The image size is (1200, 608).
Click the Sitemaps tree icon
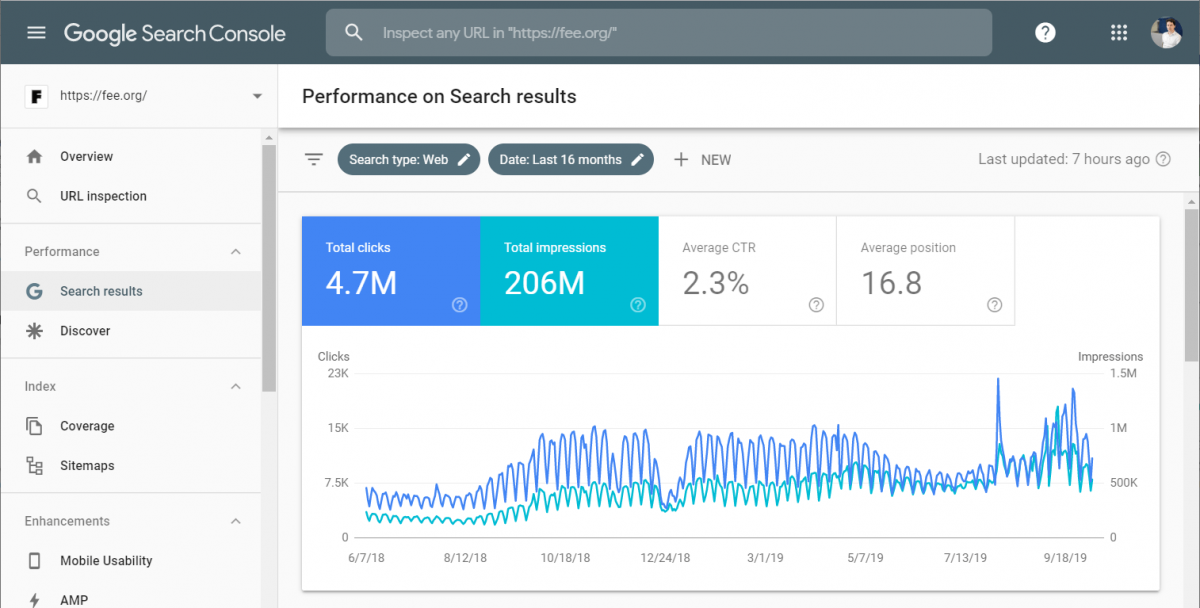click(x=35, y=466)
